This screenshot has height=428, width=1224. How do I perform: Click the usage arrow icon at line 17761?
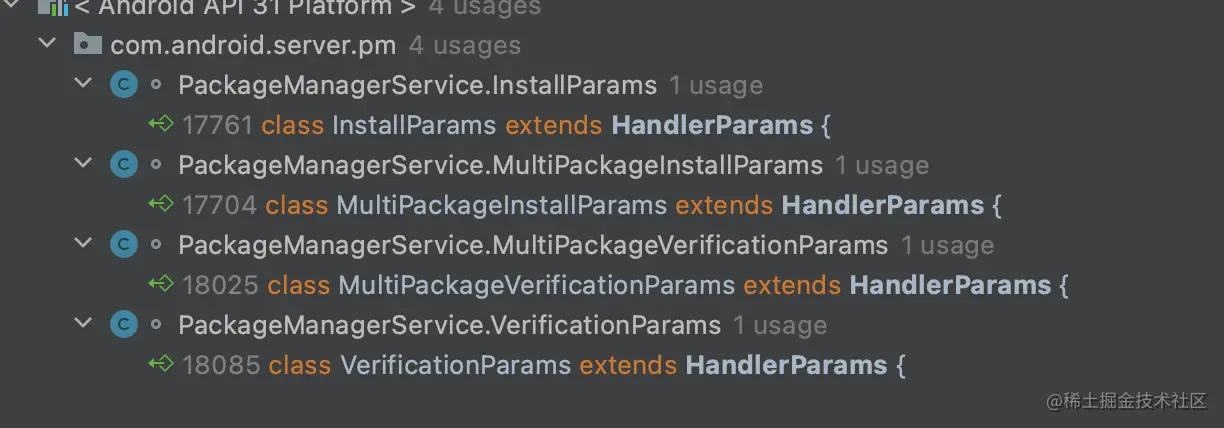tap(161, 125)
